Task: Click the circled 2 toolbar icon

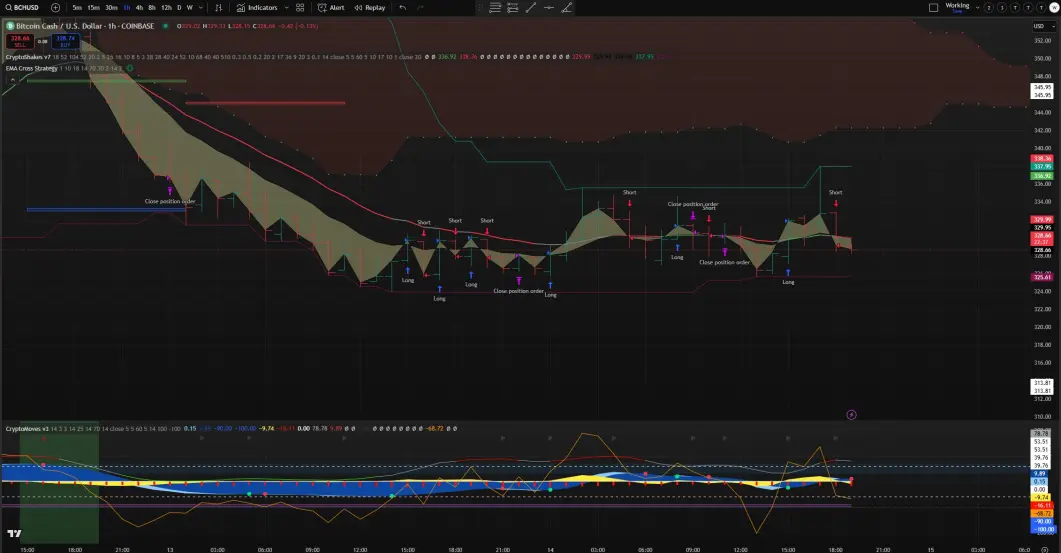Action: tap(989, 7)
